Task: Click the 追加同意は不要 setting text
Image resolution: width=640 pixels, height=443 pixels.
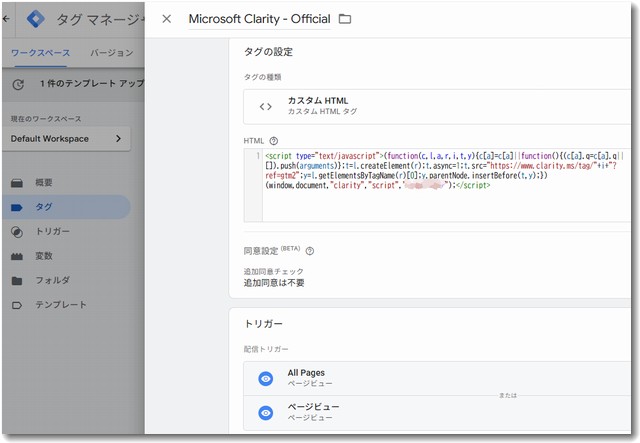Action: [274, 283]
